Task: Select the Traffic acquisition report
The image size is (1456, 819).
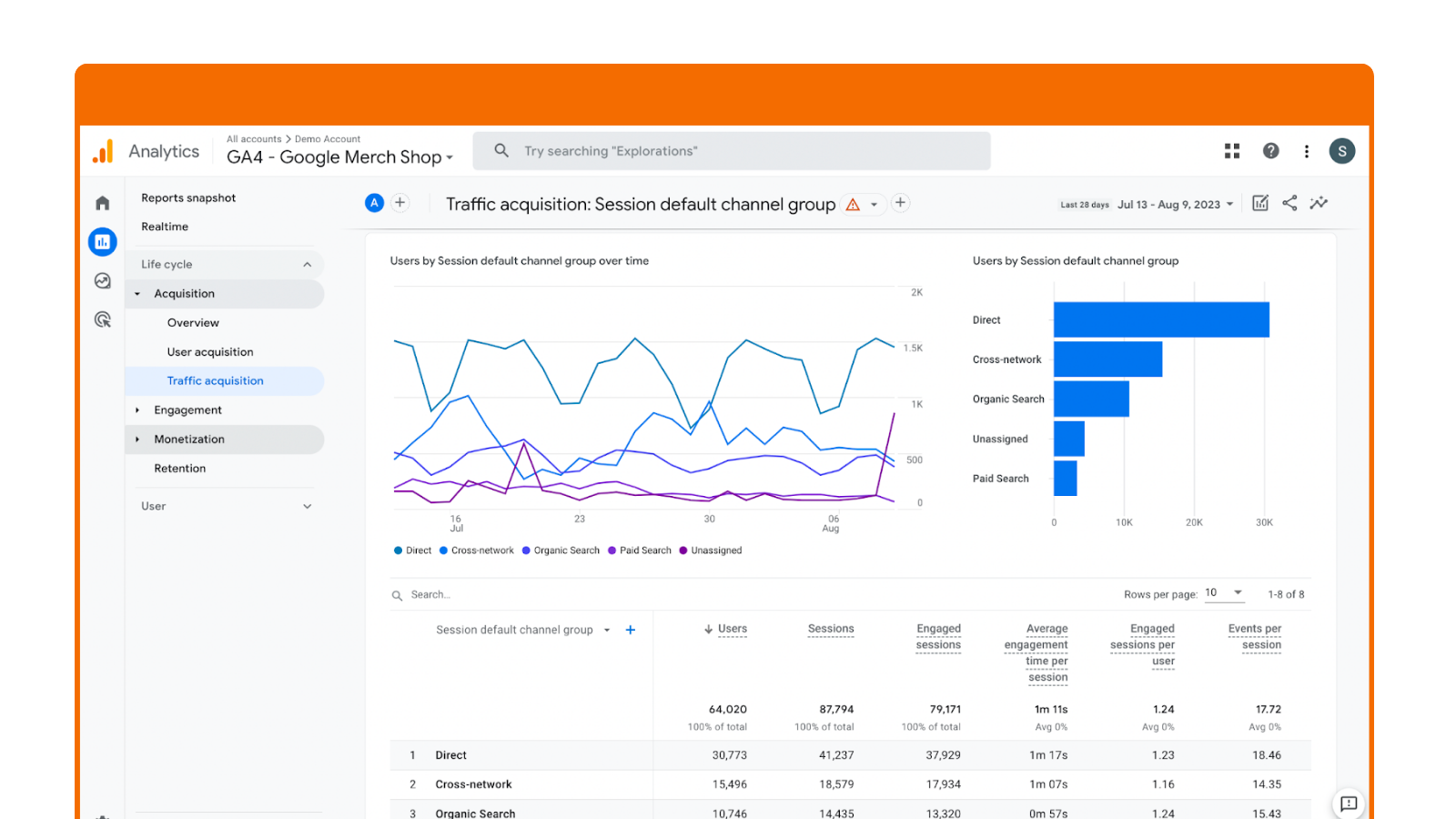Action: pos(215,380)
